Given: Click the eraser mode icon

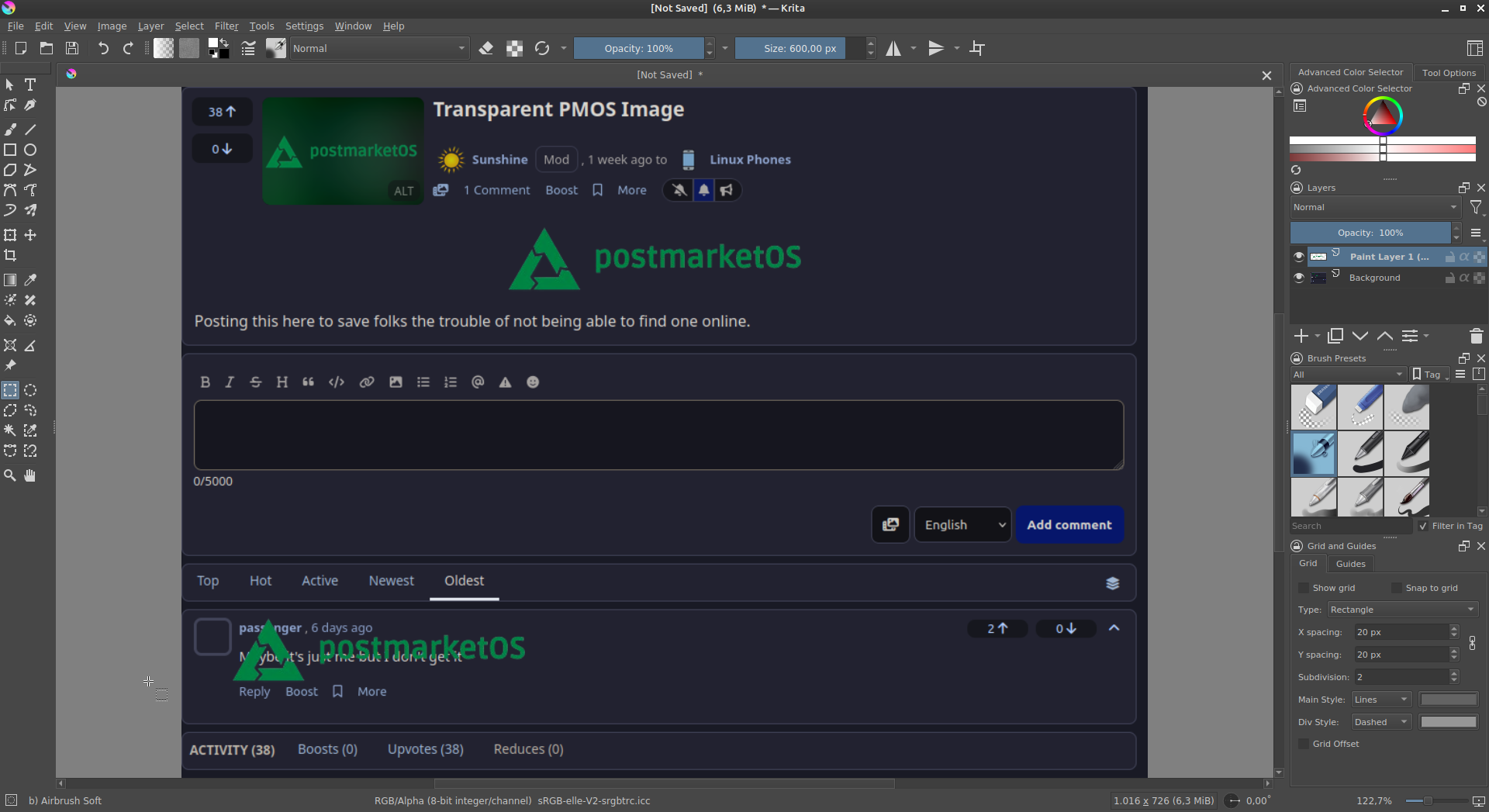Looking at the screenshot, I should coord(486,48).
